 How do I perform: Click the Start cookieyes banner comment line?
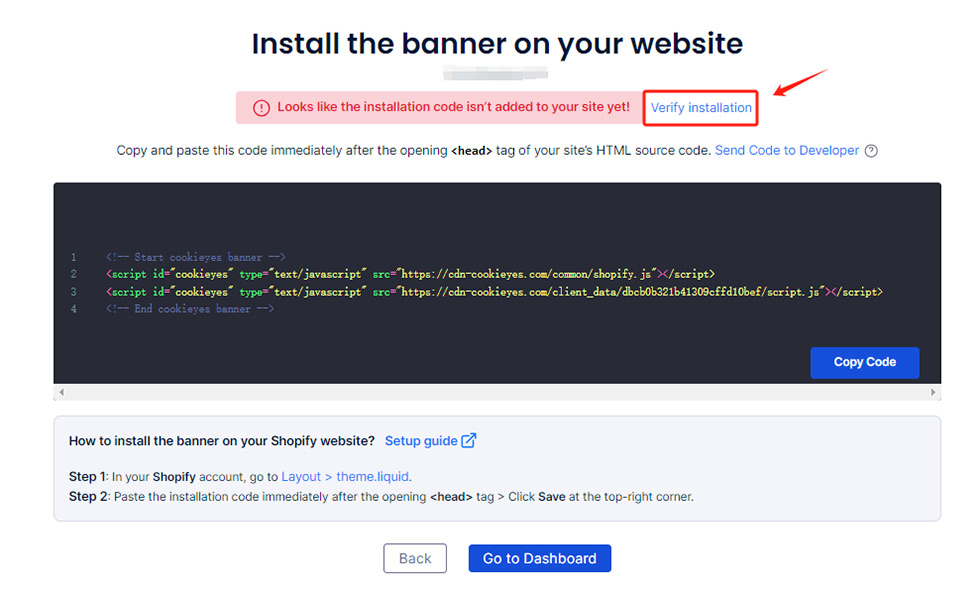[195, 257]
